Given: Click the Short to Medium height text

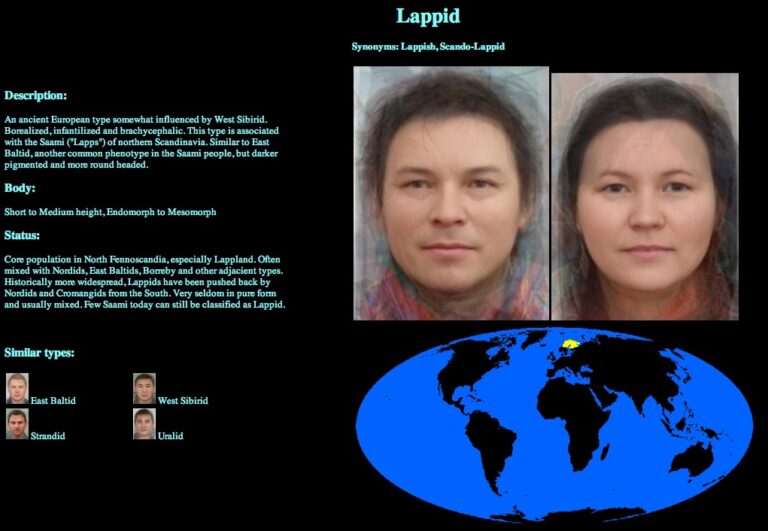Looking at the screenshot, I should (110, 212).
